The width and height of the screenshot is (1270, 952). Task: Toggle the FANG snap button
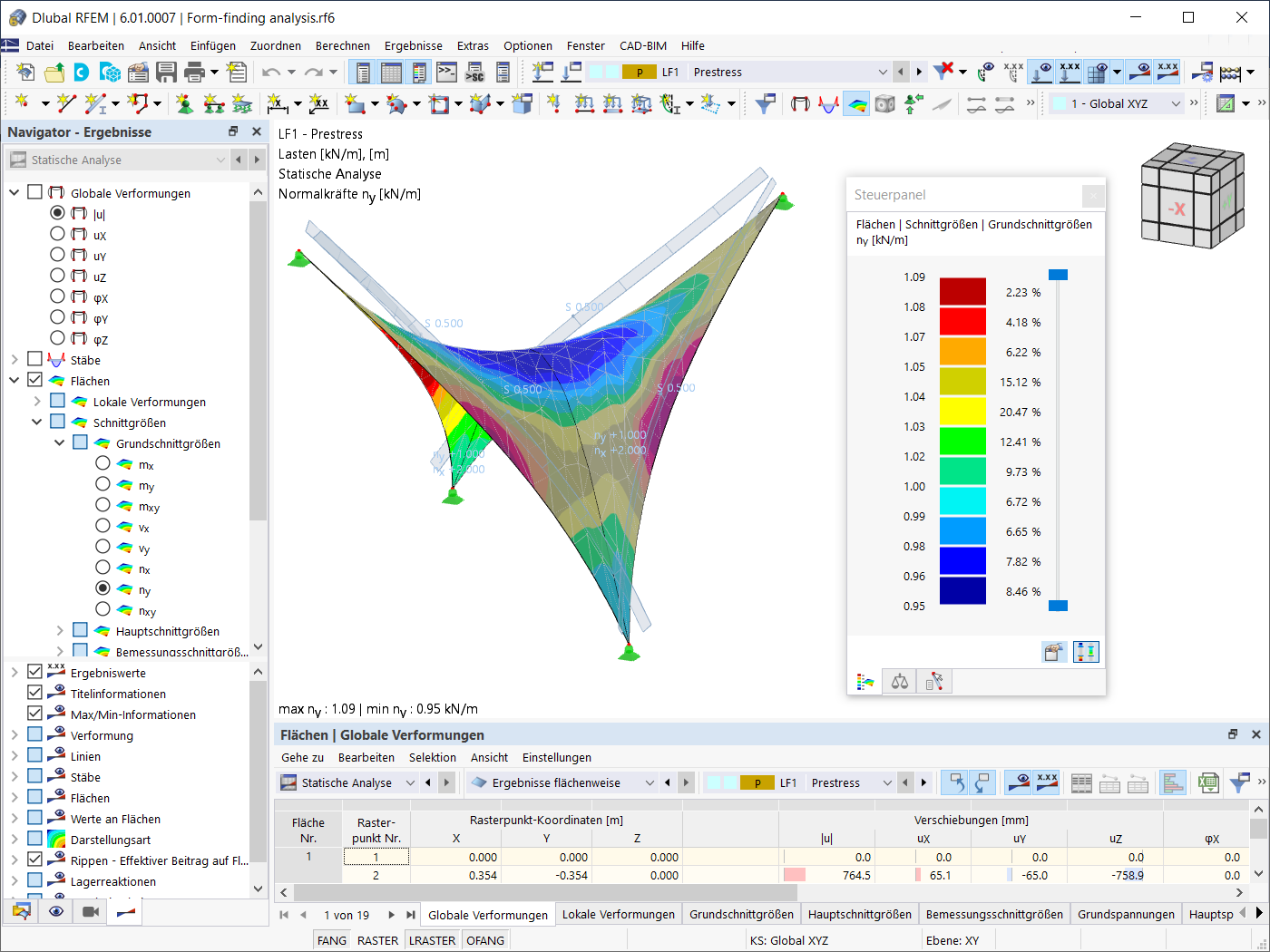[x=332, y=940]
